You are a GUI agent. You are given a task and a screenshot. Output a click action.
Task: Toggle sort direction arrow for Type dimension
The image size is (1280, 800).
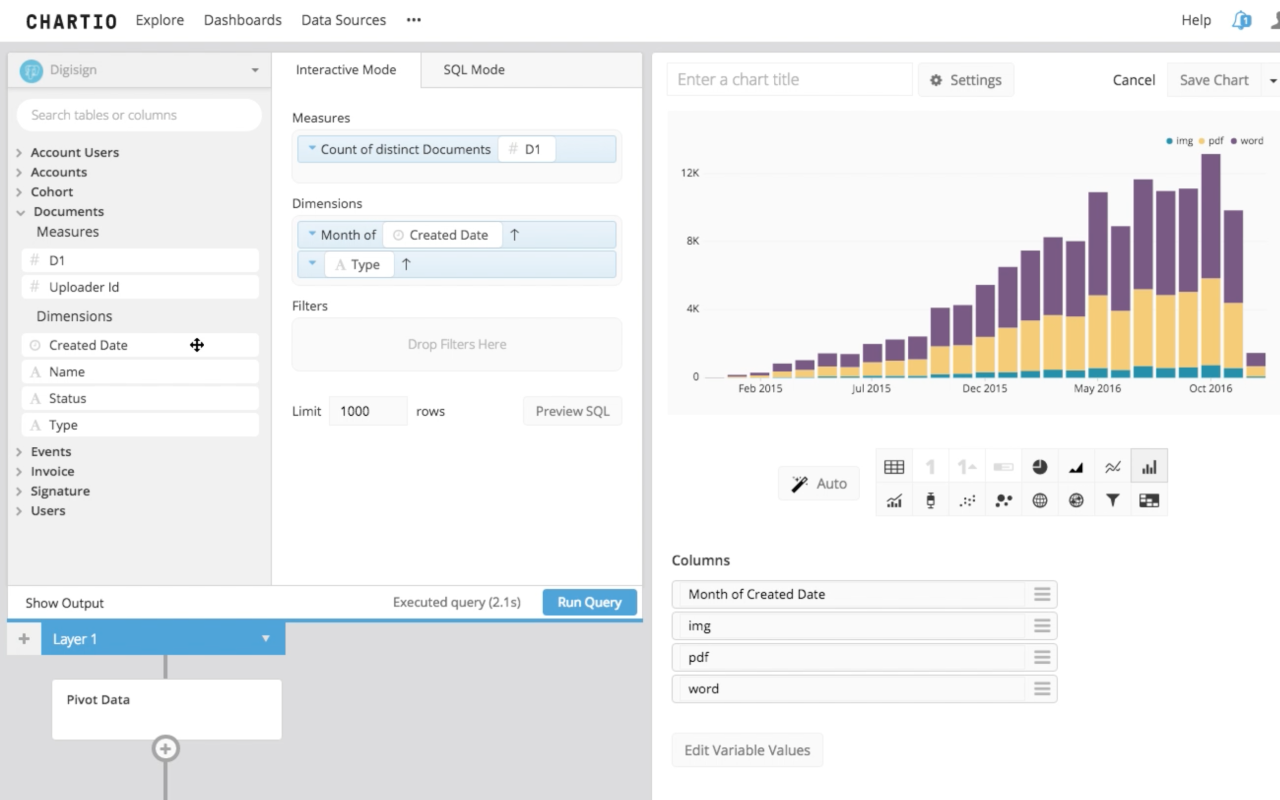(406, 265)
